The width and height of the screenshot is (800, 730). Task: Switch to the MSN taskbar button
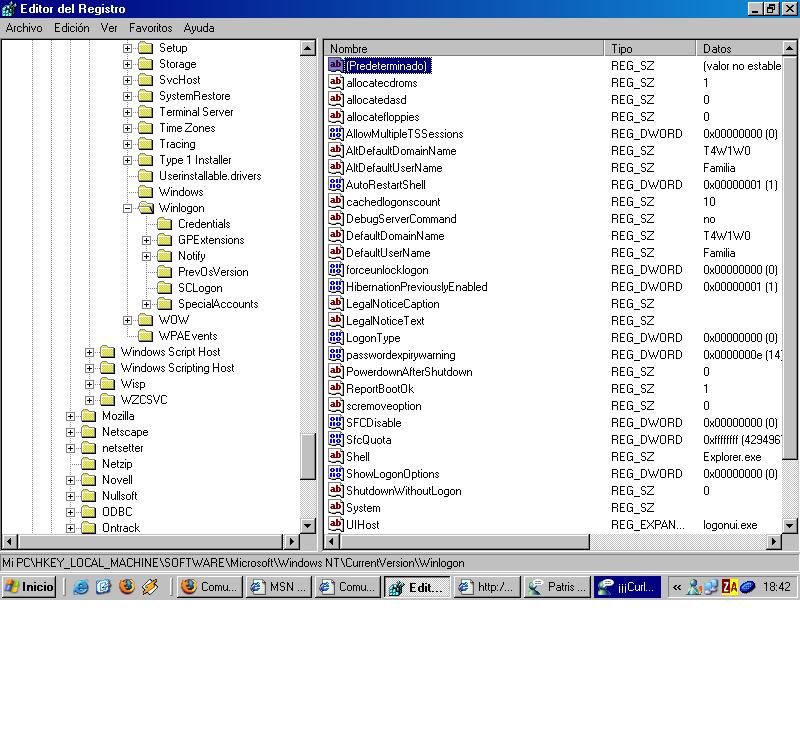pyautogui.click(x=279, y=587)
